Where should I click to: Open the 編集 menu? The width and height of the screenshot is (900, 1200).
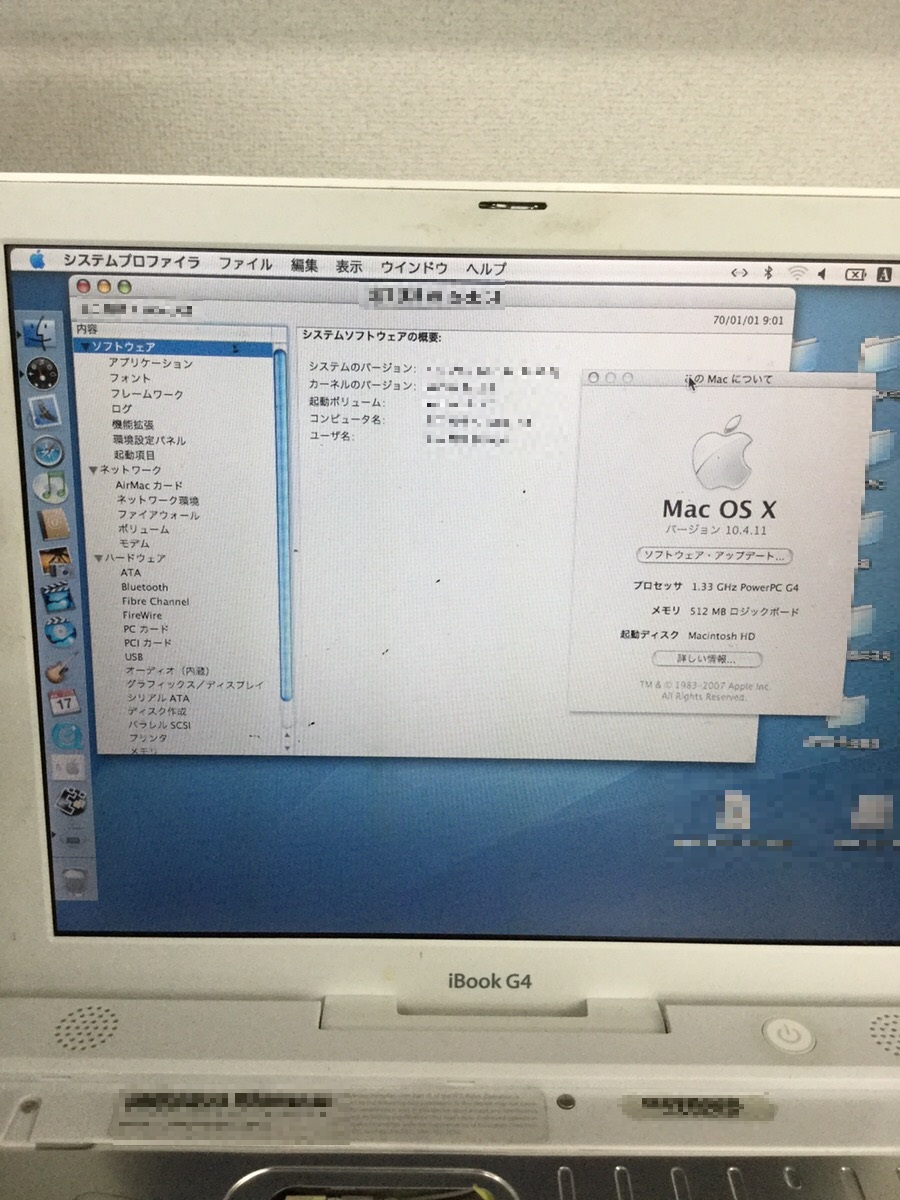click(305, 265)
